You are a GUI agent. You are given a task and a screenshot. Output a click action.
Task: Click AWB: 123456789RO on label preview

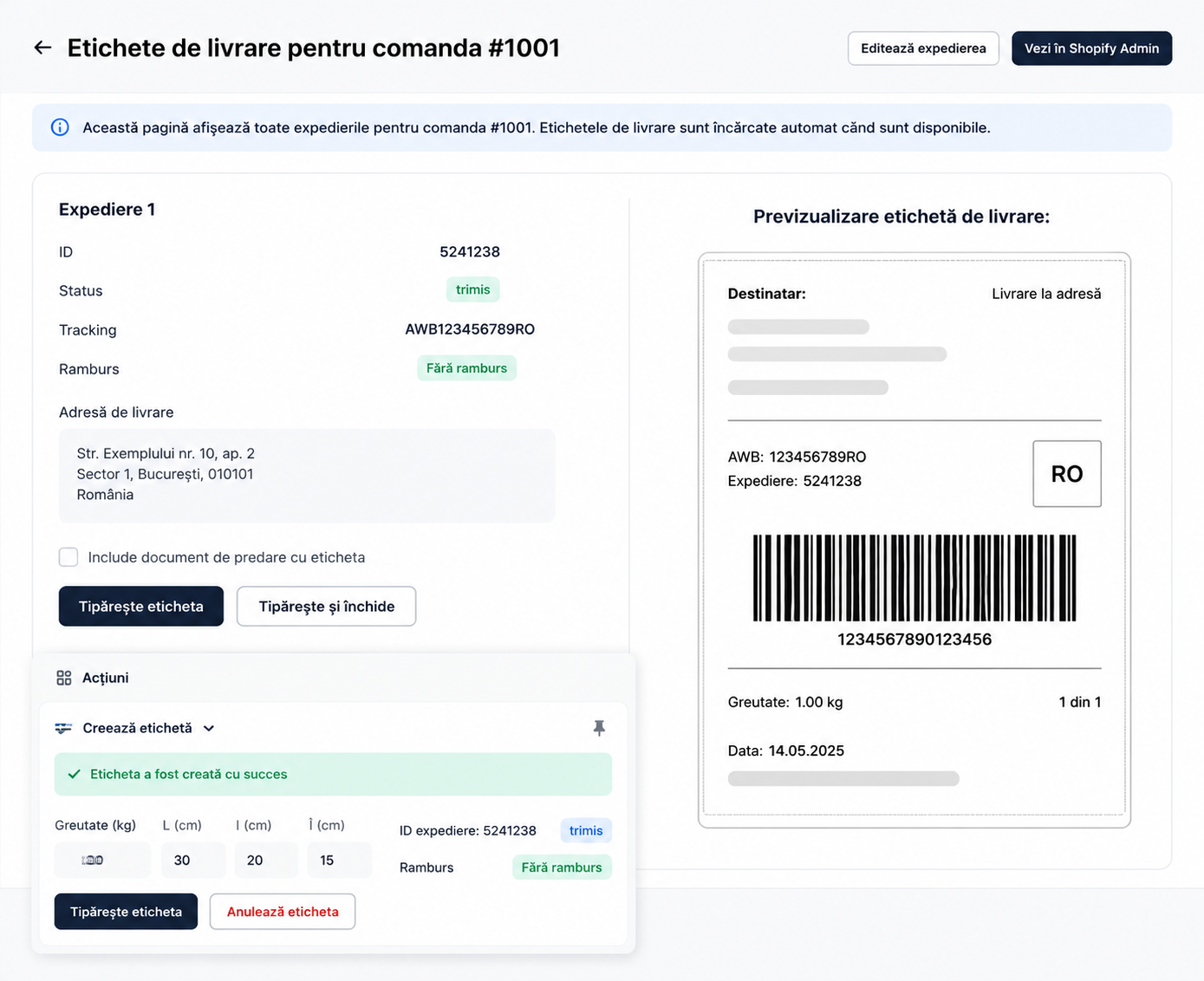pos(797,457)
